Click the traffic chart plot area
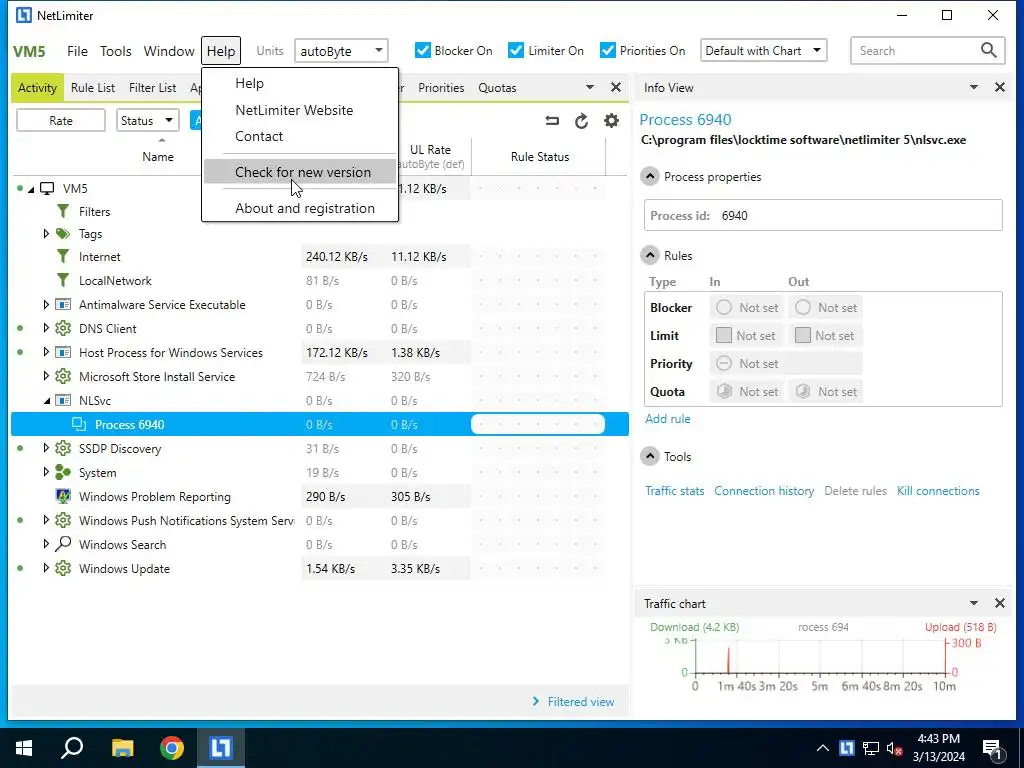The height and width of the screenshot is (768, 1024). 820,656
